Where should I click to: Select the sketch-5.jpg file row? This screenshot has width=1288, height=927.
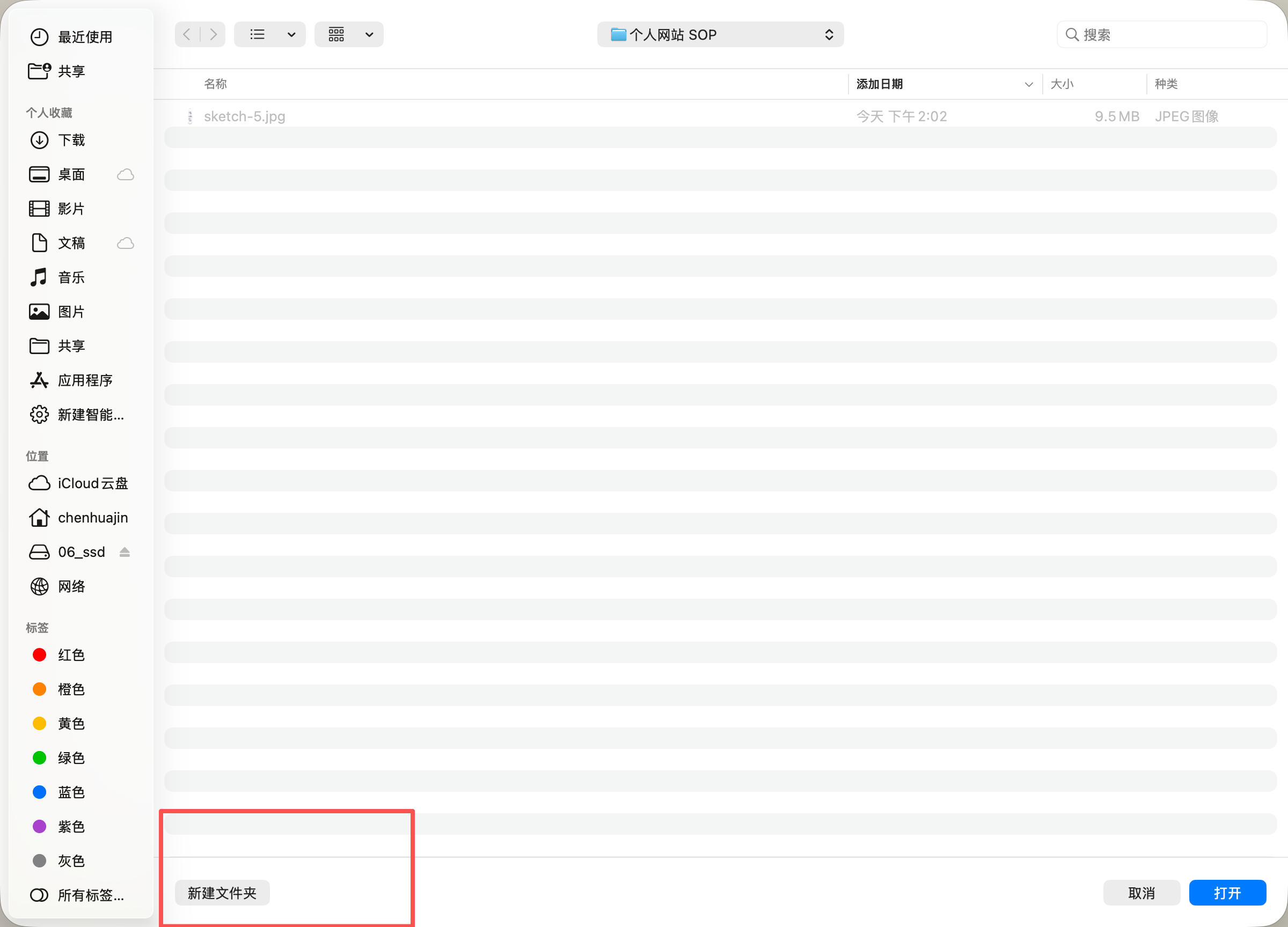[x=720, y=116]
